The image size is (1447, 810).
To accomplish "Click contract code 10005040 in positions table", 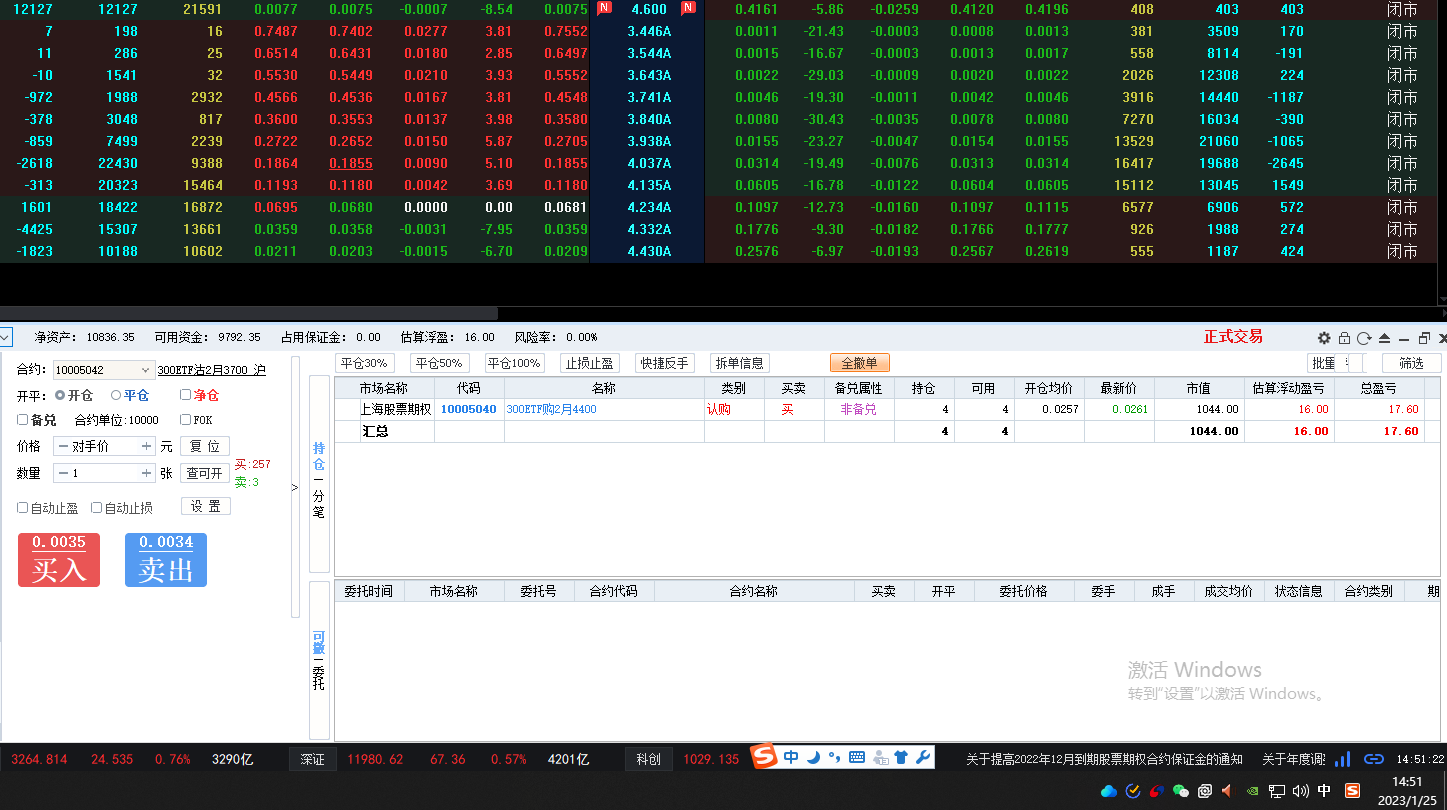I will coord(469,409).
